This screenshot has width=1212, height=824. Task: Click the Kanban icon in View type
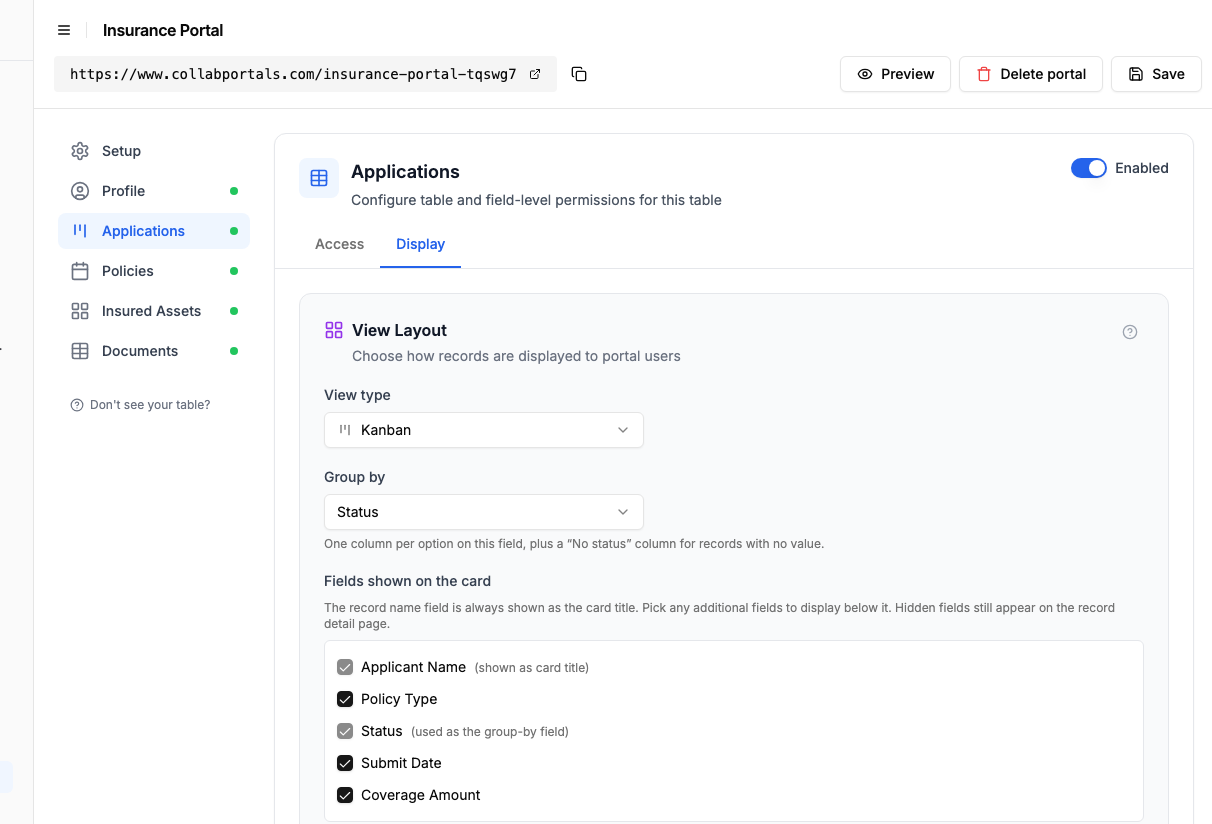[345, 430]
